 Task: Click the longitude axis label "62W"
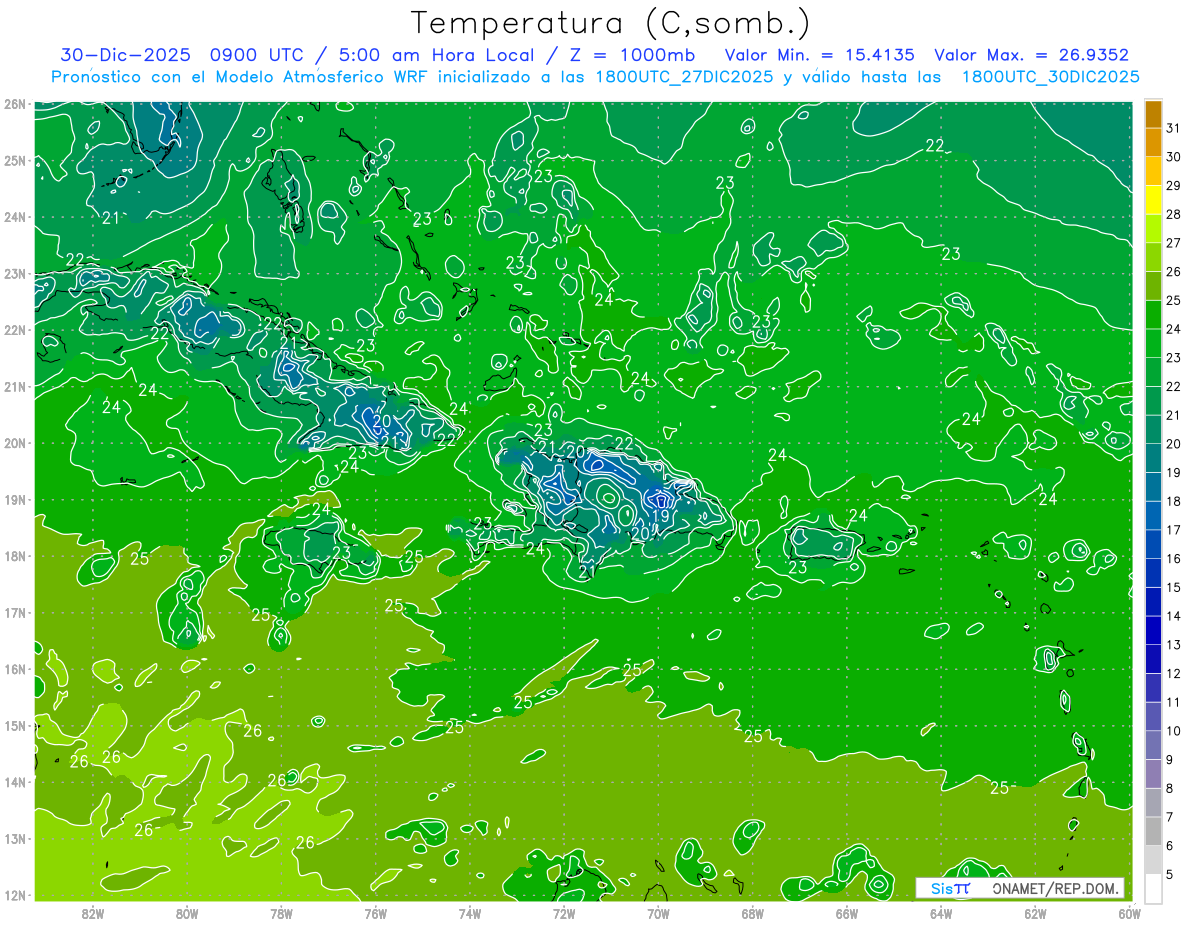1036,913
